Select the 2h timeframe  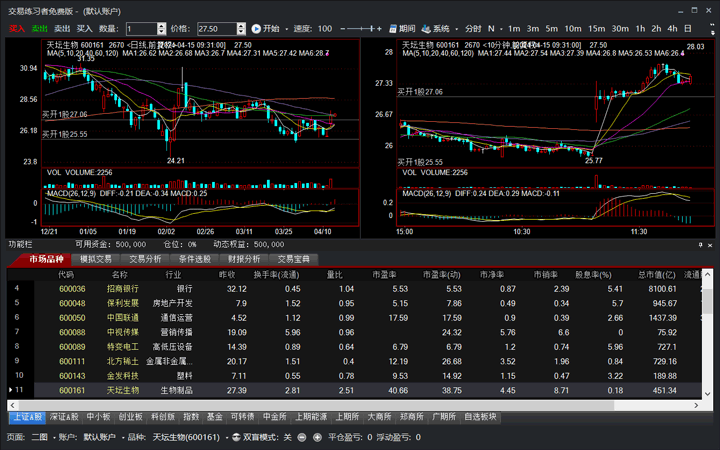656,28
